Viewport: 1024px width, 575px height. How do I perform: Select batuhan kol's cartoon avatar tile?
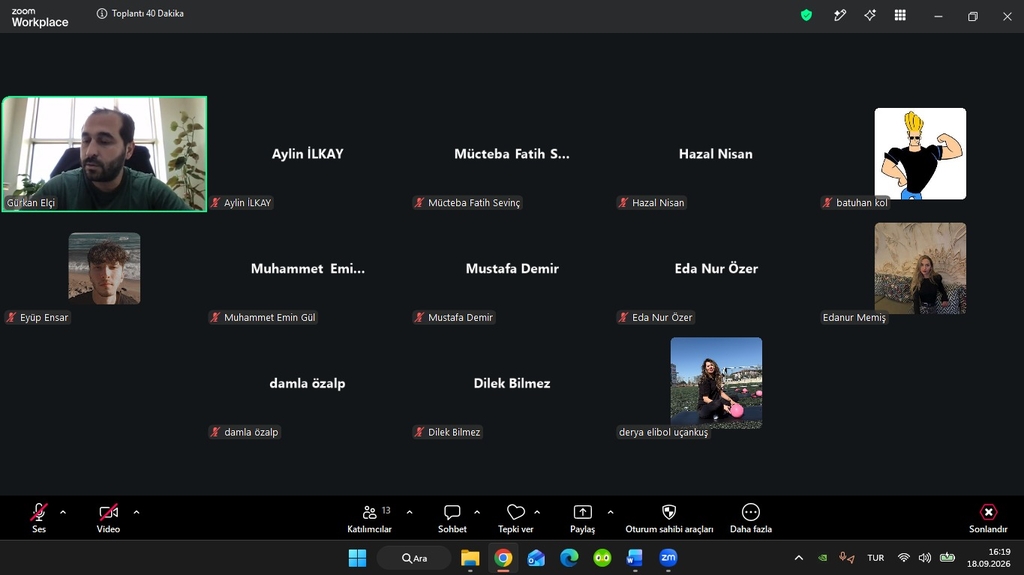pyautogui.click(x=920, y=154)
